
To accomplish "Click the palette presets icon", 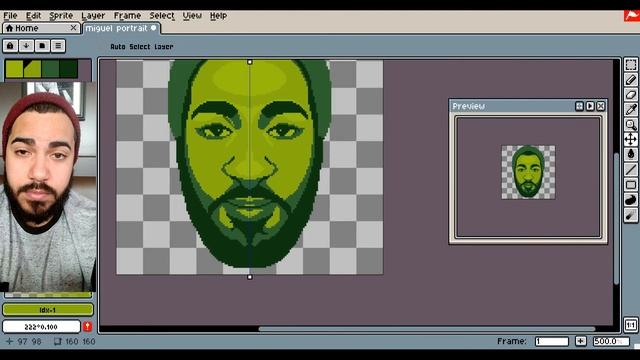I will [x=42, y=46].
